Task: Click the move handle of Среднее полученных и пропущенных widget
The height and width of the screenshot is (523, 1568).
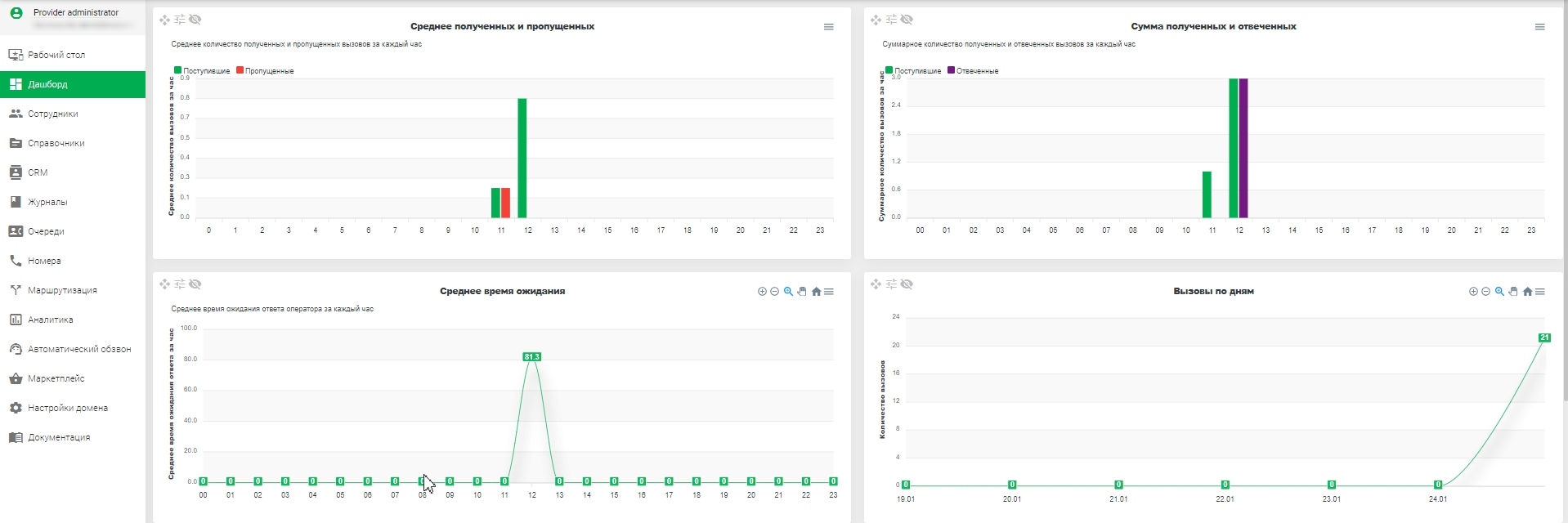Action: pyautogui.click(x=164, y=20)
